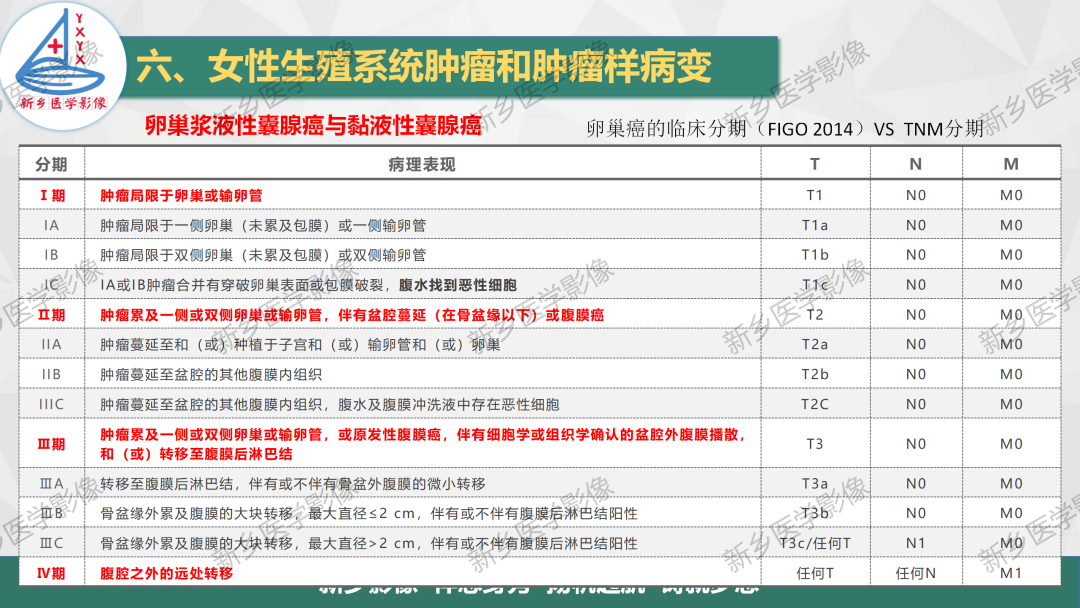Click the 任何T cell in Ⅳ期 row
Image resolution: width=1080 pixels, height=608 pixels.
tap(815, 573)
